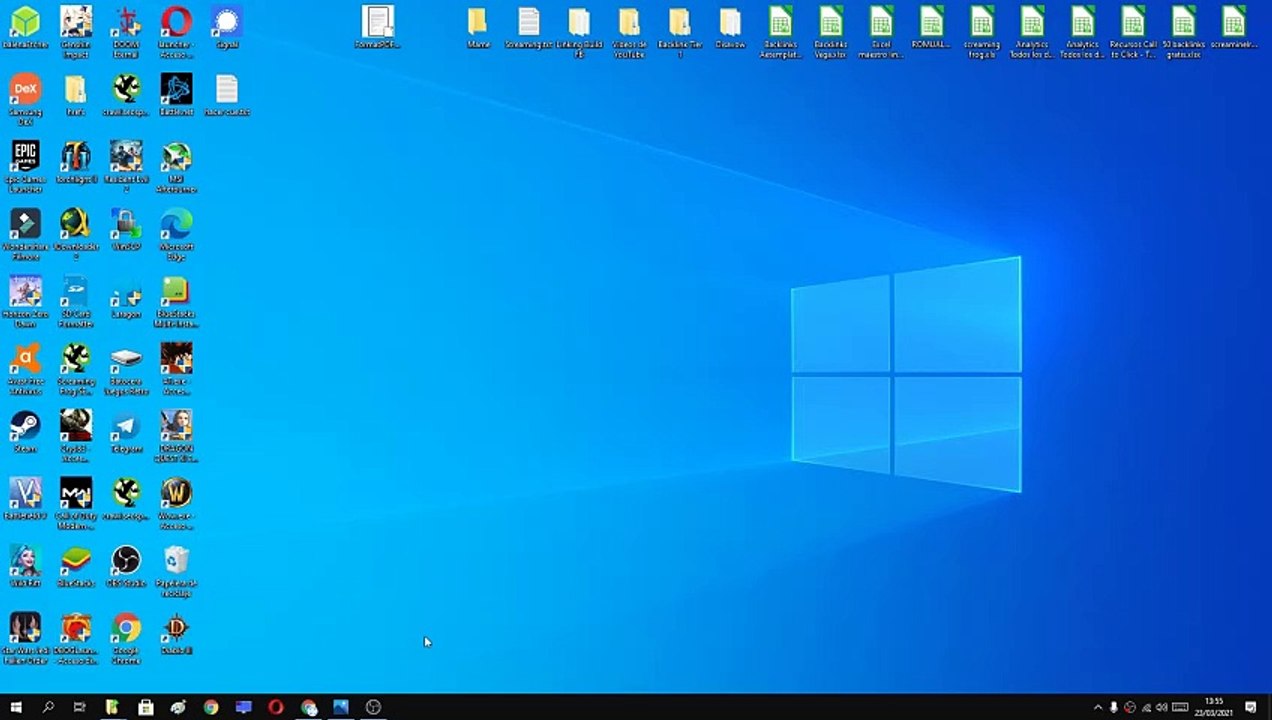Open the notification center icon
Screen dimensions: 1272x720
pos(1251,707)
